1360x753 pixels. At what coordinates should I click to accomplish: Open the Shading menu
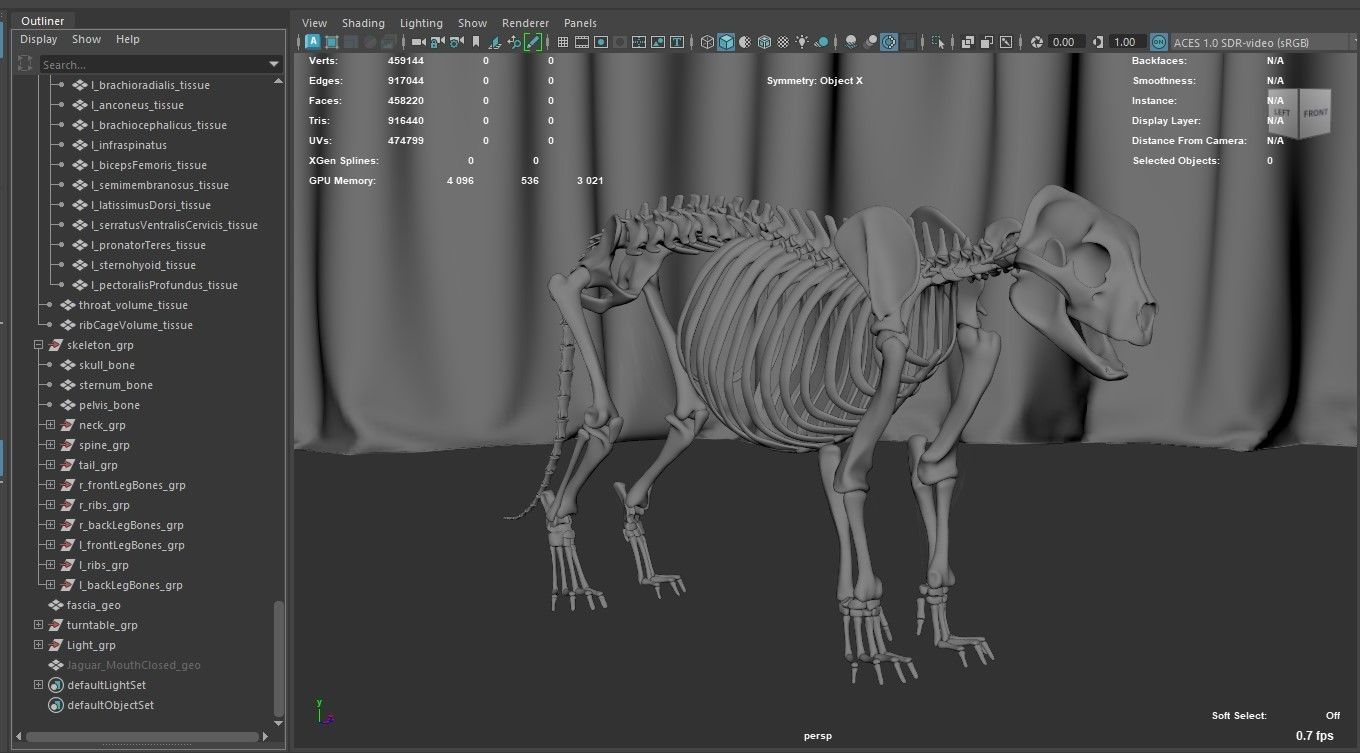coord(363,23)
